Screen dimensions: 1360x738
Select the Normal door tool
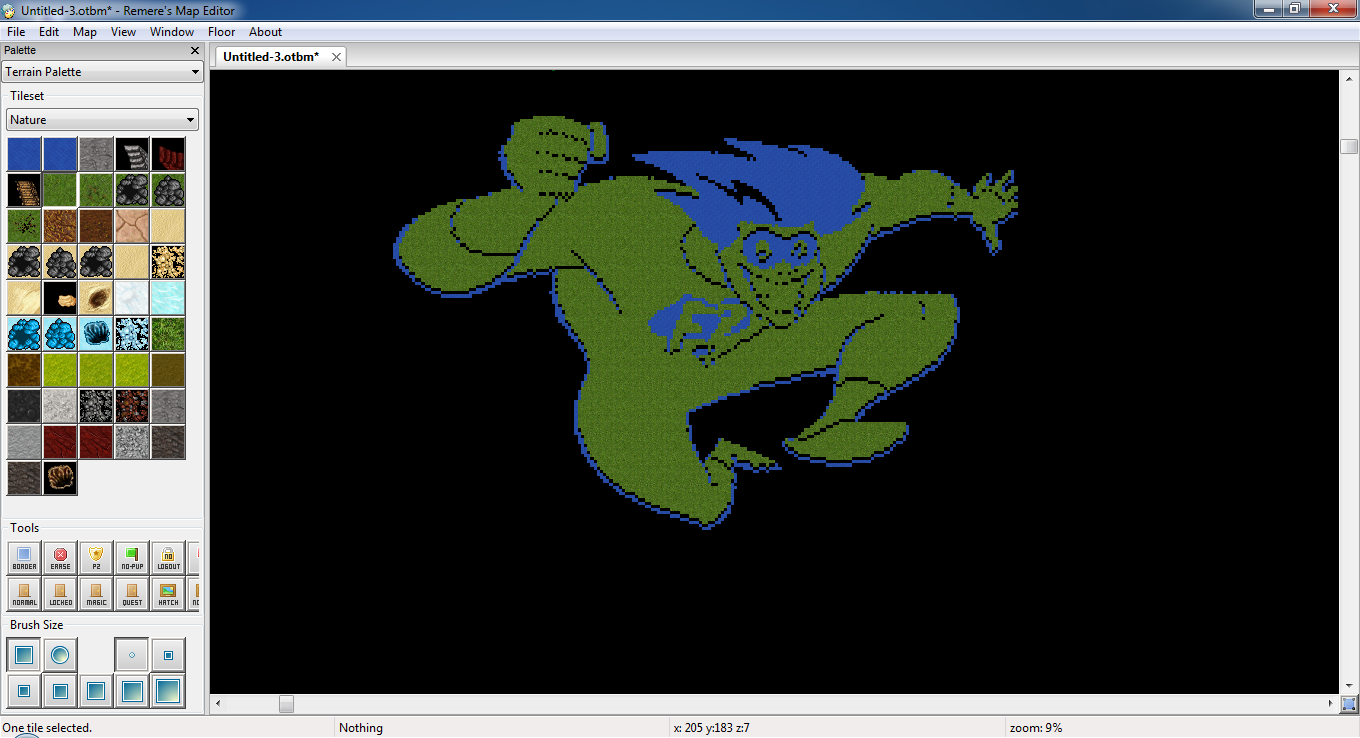click(24, 594)
